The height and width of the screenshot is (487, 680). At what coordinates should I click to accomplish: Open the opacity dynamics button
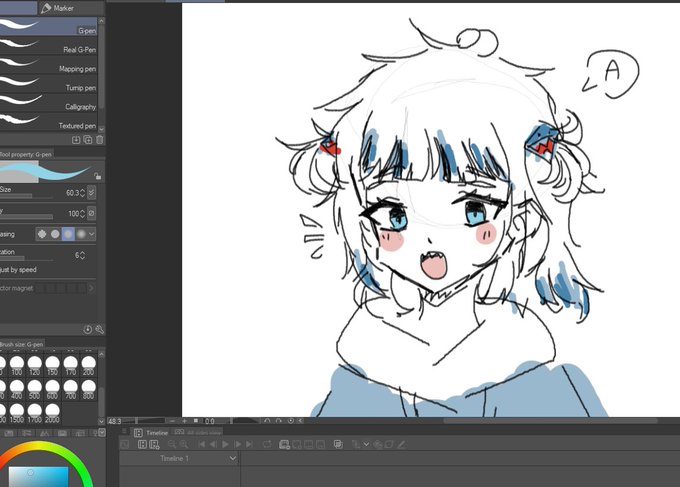point(91,213)
